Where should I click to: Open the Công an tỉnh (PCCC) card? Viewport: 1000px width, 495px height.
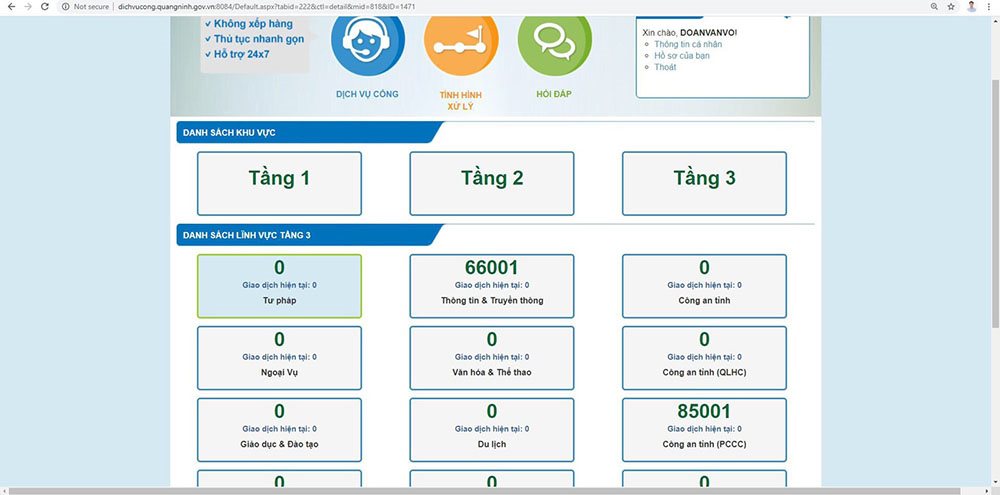704,430
